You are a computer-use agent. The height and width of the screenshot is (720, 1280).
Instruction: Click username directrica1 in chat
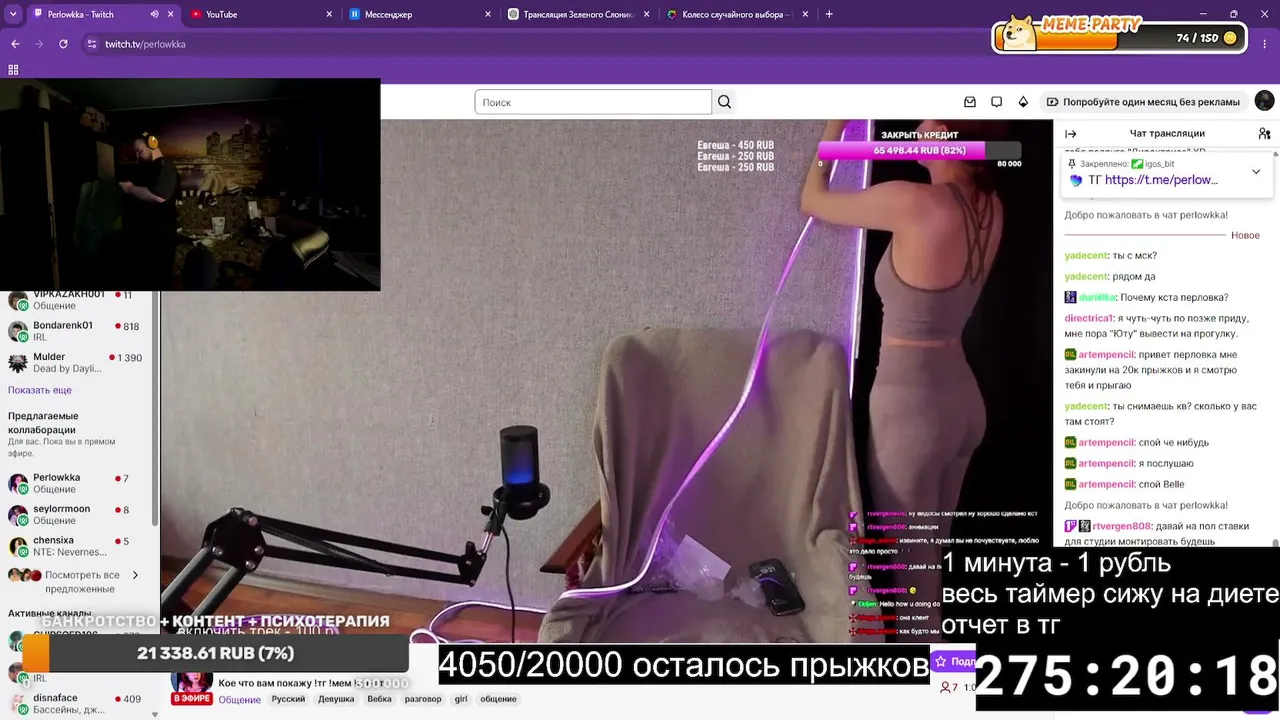[x=1089, y=318]
